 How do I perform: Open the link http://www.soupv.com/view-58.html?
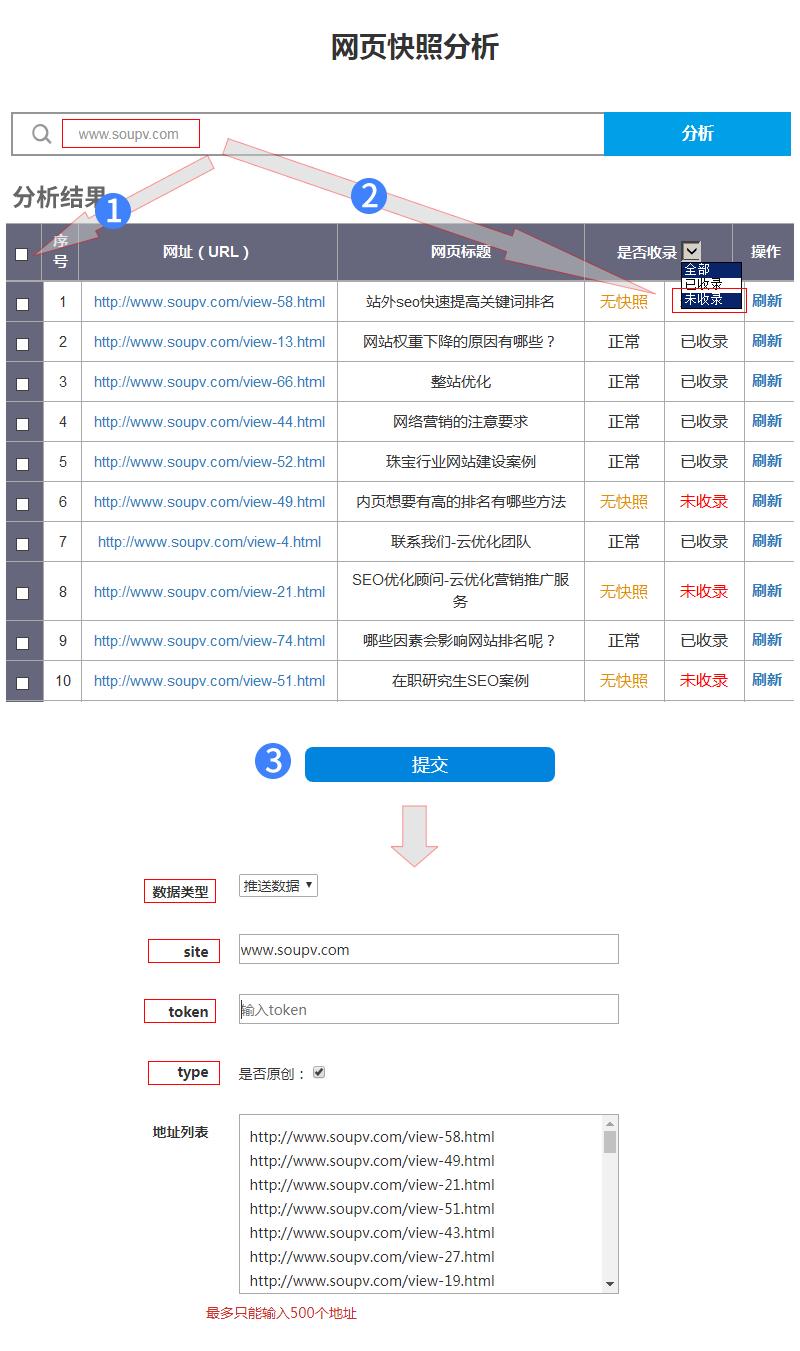tap(209, 301)
